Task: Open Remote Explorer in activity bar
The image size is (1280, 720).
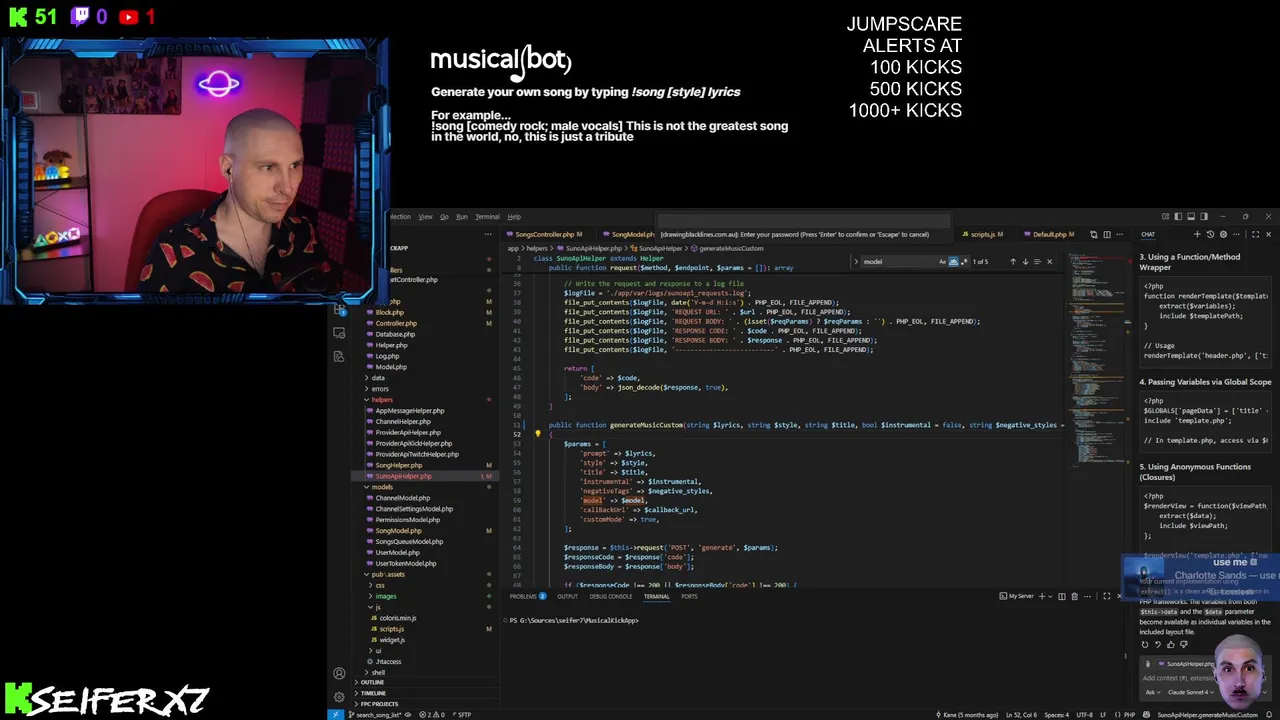Action: [339, 332]
